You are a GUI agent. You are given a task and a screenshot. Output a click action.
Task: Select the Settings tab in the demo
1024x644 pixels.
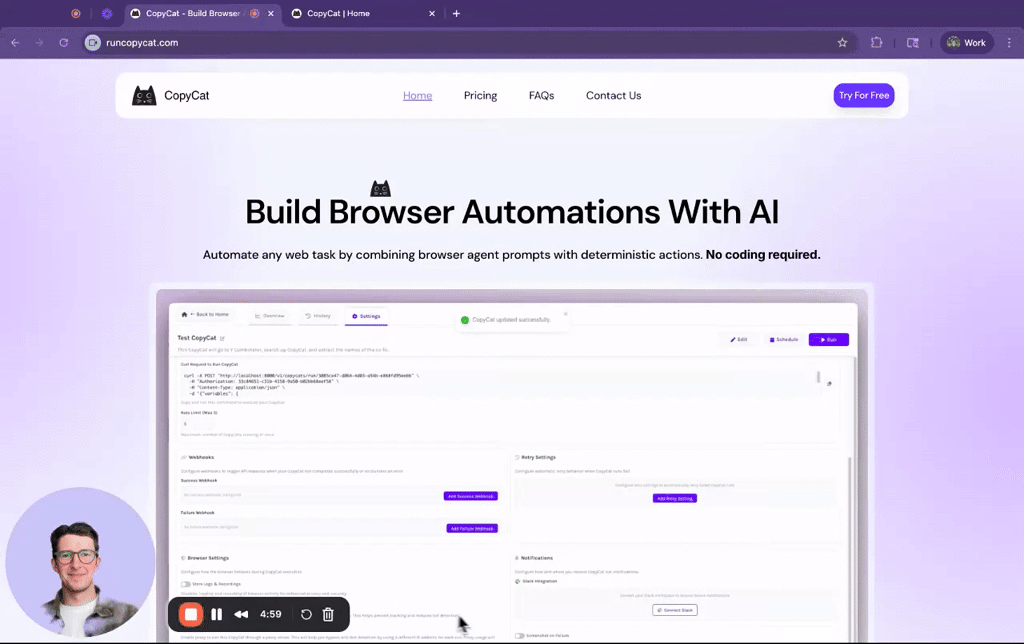tap(366, 316)
